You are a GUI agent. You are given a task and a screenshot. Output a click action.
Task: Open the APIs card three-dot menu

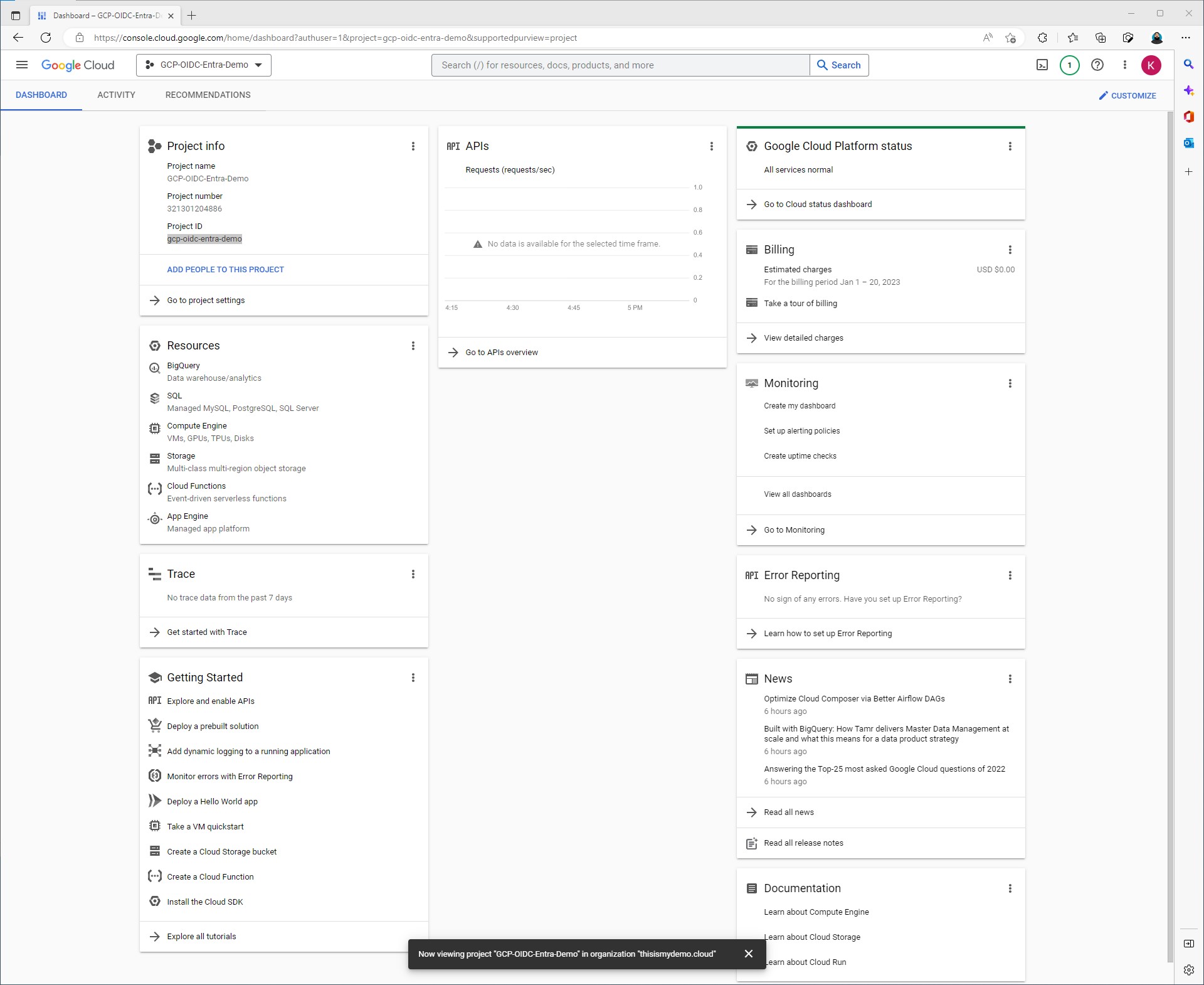pos(711,146)
